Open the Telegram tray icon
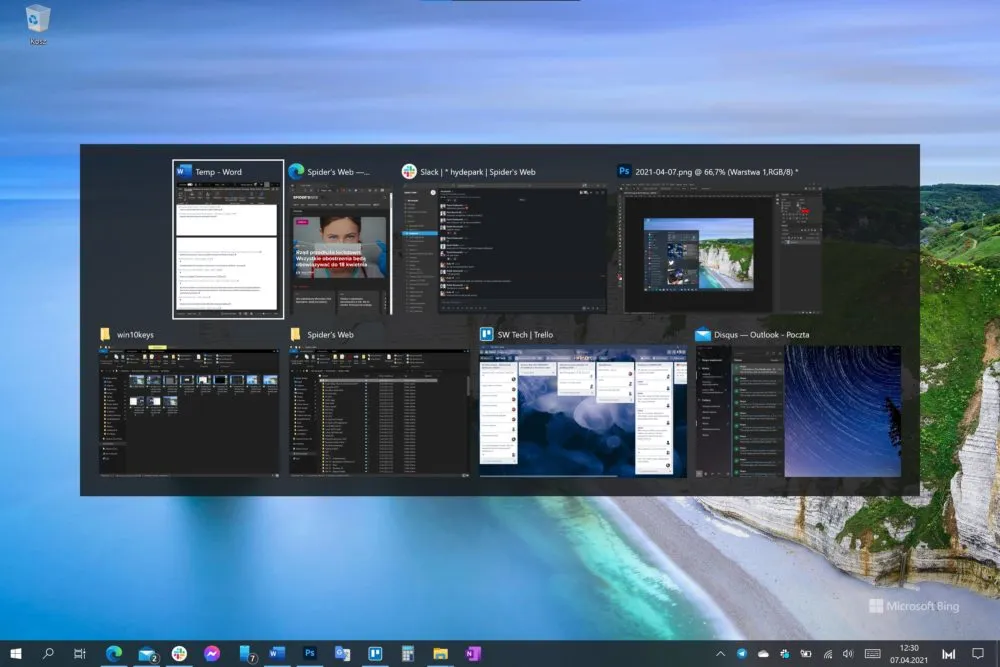The image size is (1000, 667). coord(742,654)
